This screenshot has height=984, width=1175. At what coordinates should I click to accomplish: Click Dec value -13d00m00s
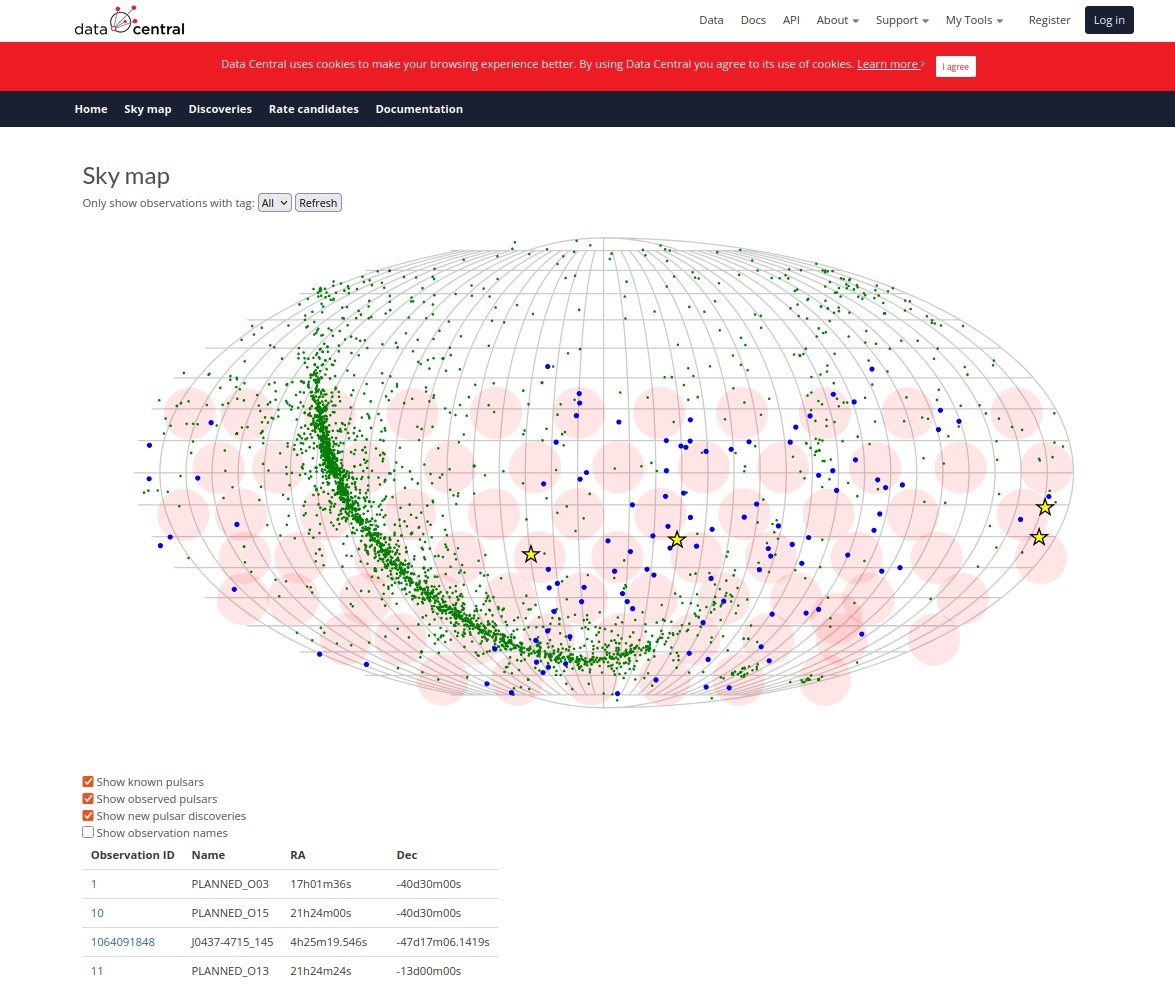429,971
